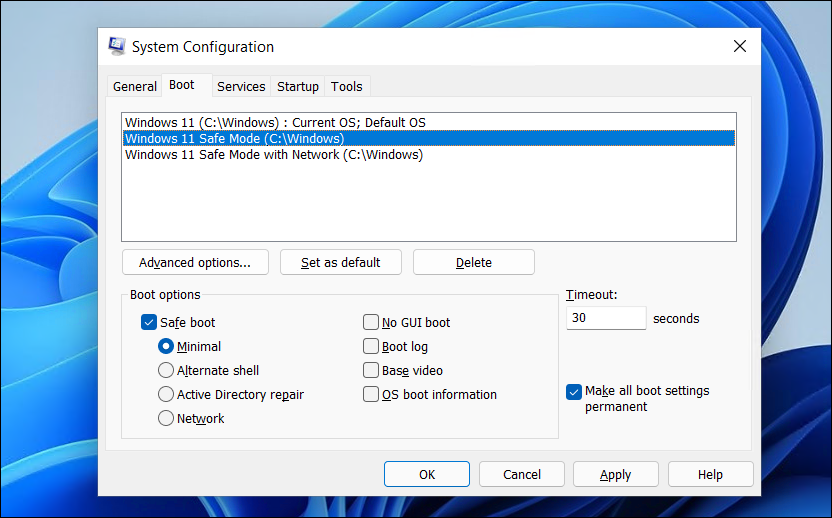Screen dimensions: 832x518
Task: Choose the Alternate shell radio option
Action: coord(166,371)
